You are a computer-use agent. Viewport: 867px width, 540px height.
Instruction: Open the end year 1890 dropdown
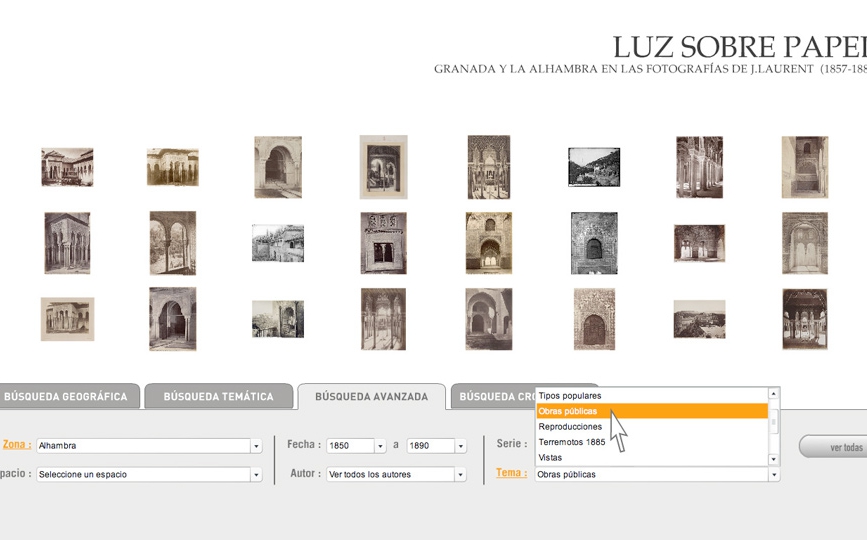tap(460, 446)
